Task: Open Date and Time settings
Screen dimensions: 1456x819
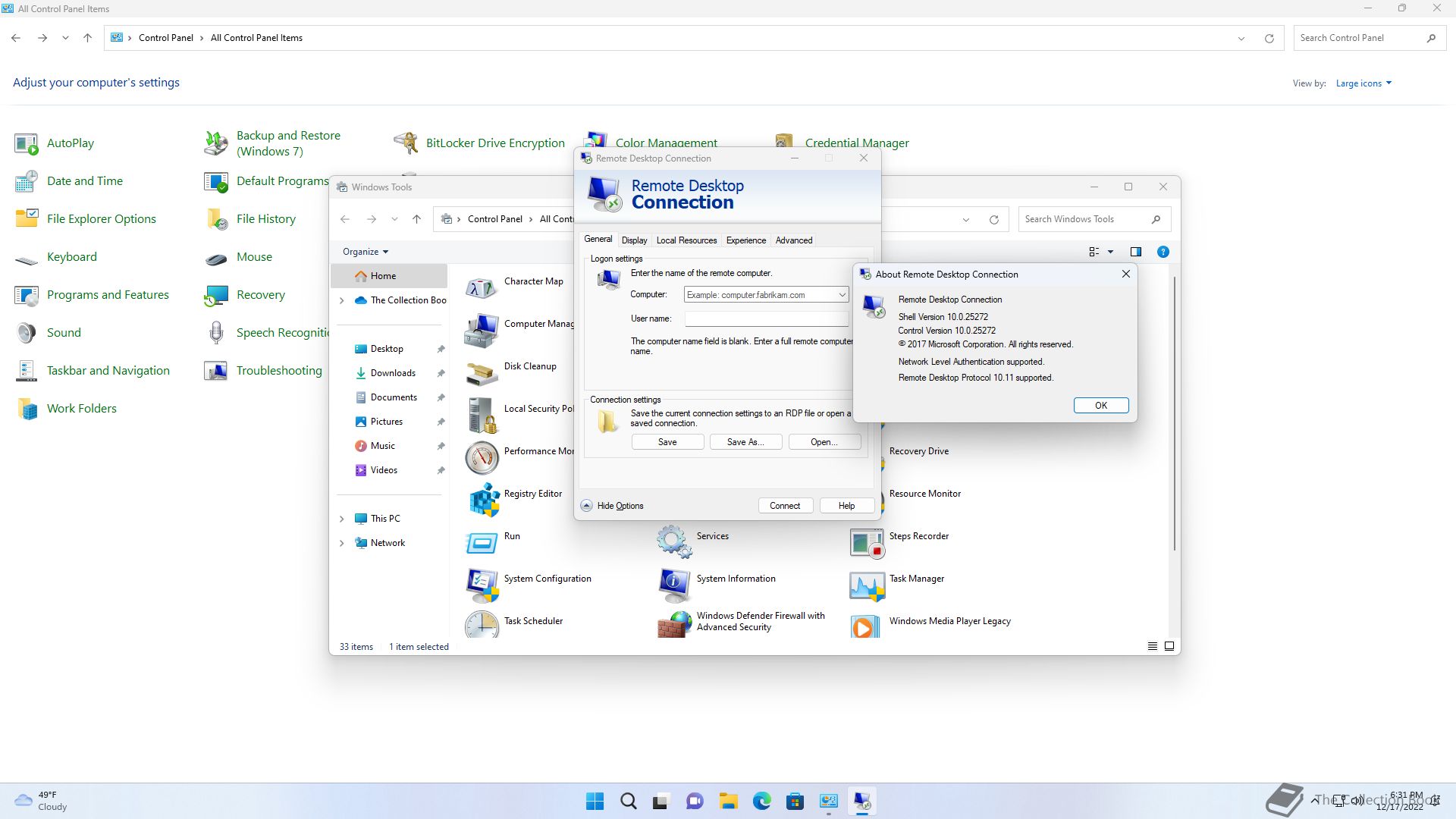Action: coord(68,181)
